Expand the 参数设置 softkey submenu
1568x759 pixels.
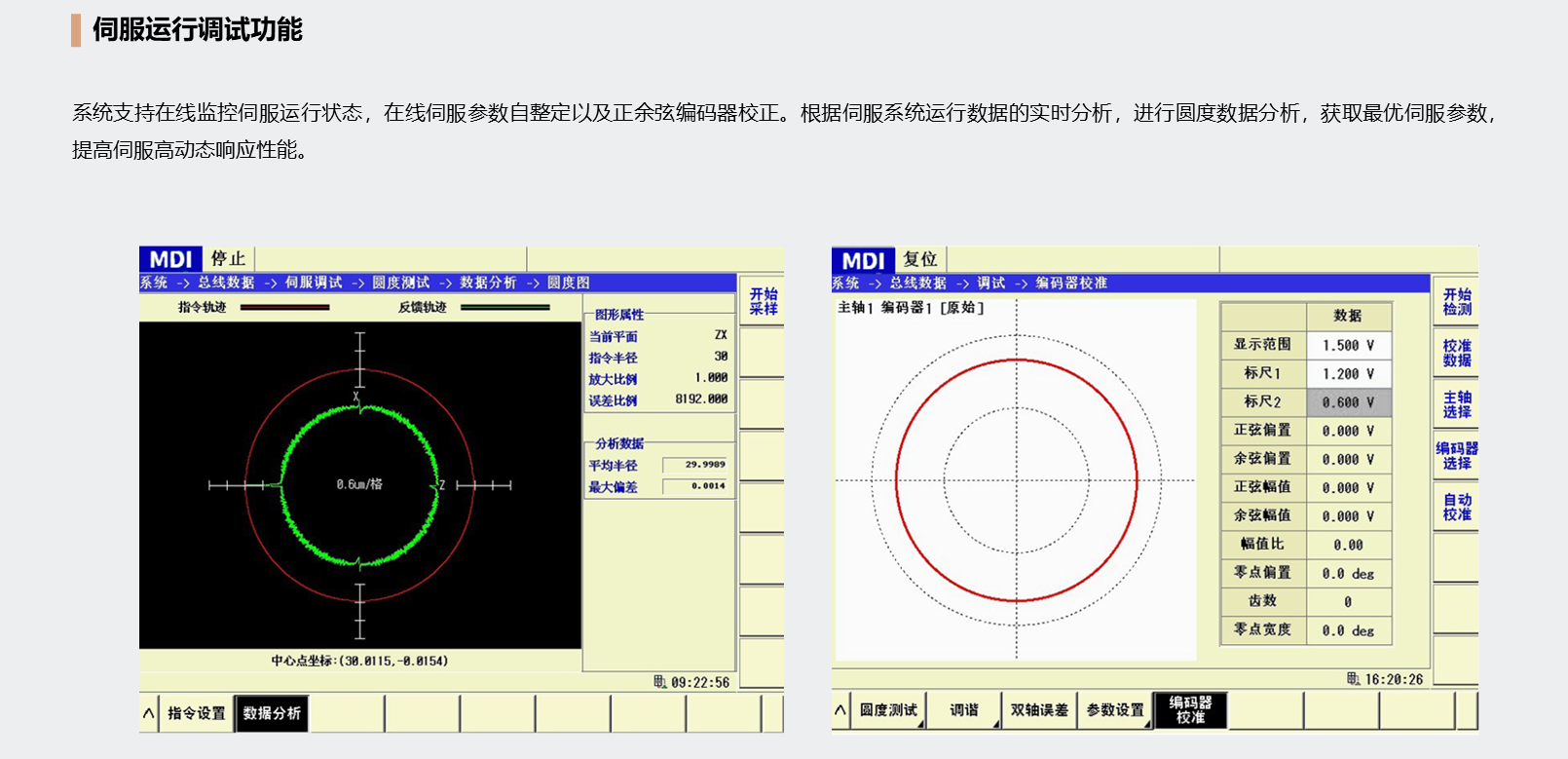tap(1114, 710)
